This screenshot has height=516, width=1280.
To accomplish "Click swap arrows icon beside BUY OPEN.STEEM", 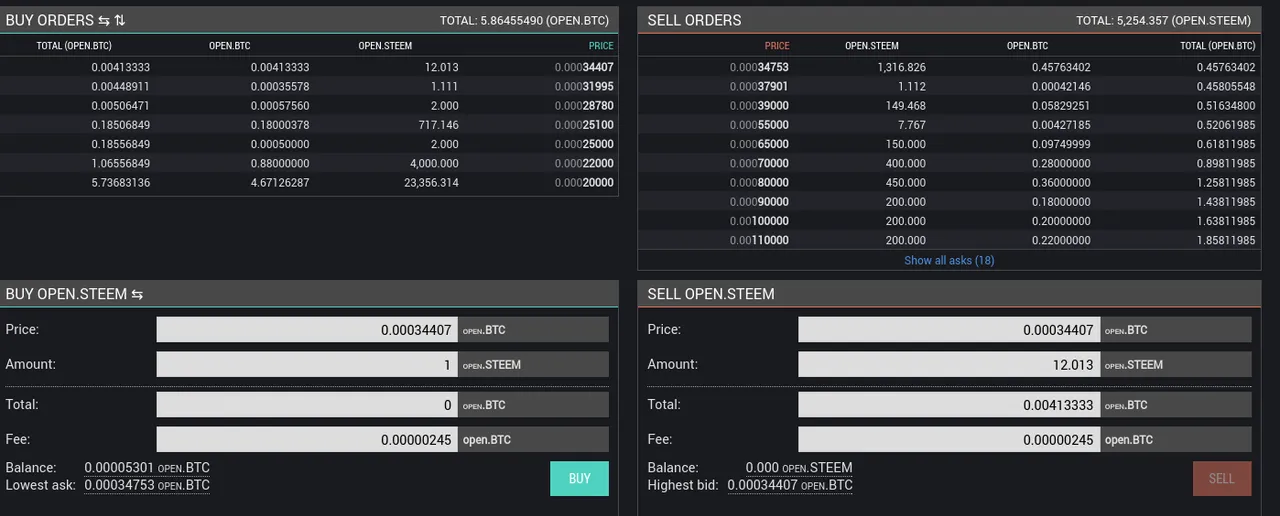I will [137, 294].
